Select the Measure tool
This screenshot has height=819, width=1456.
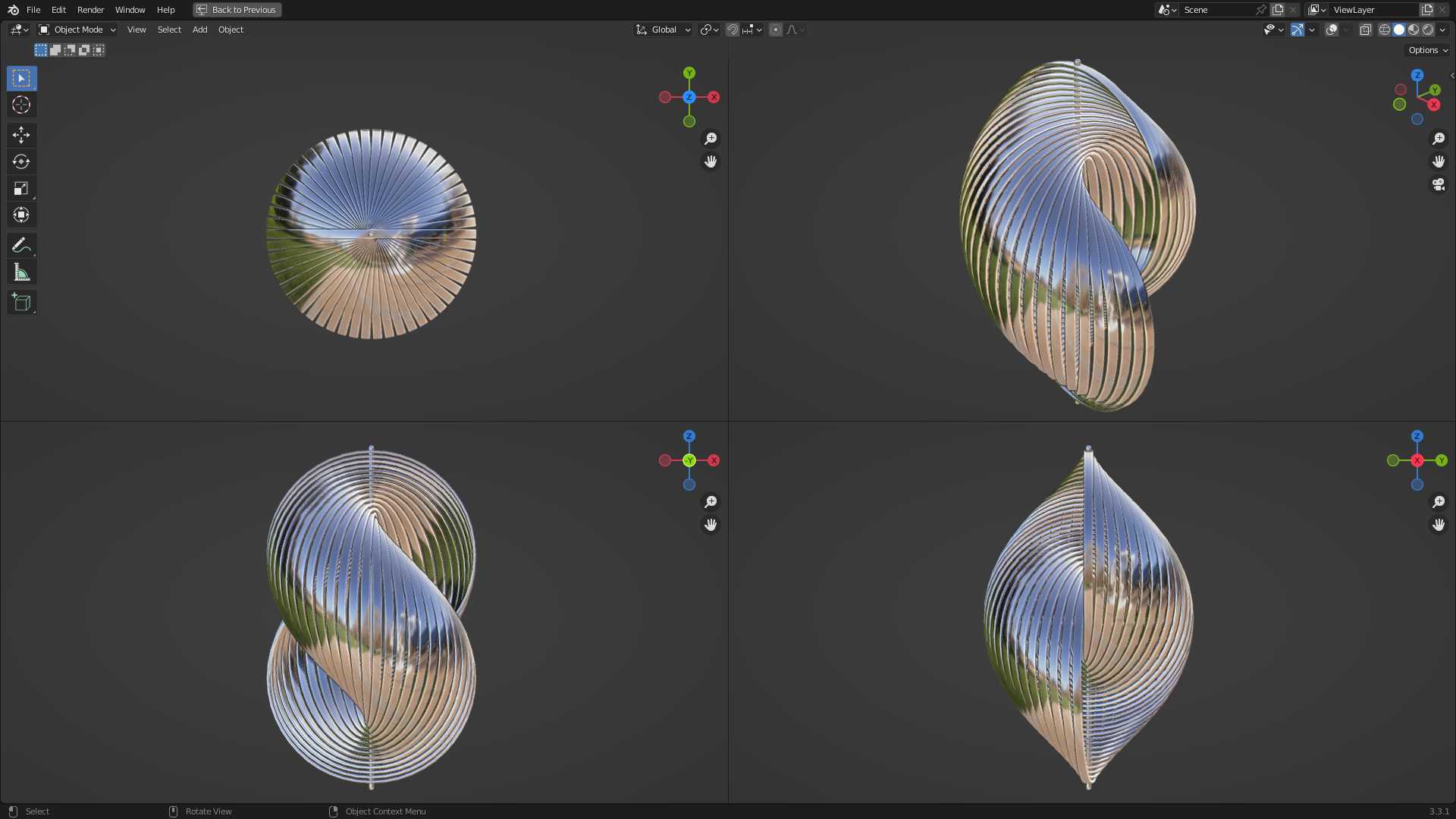tap(21, 271)
